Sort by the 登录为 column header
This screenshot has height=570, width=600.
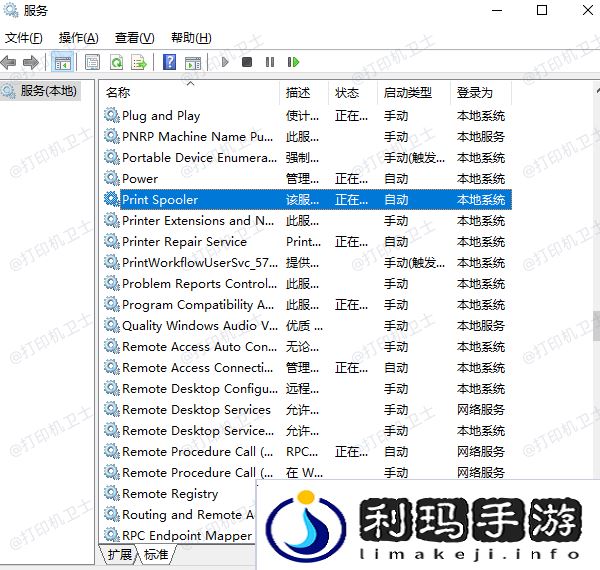coord(481,93)
